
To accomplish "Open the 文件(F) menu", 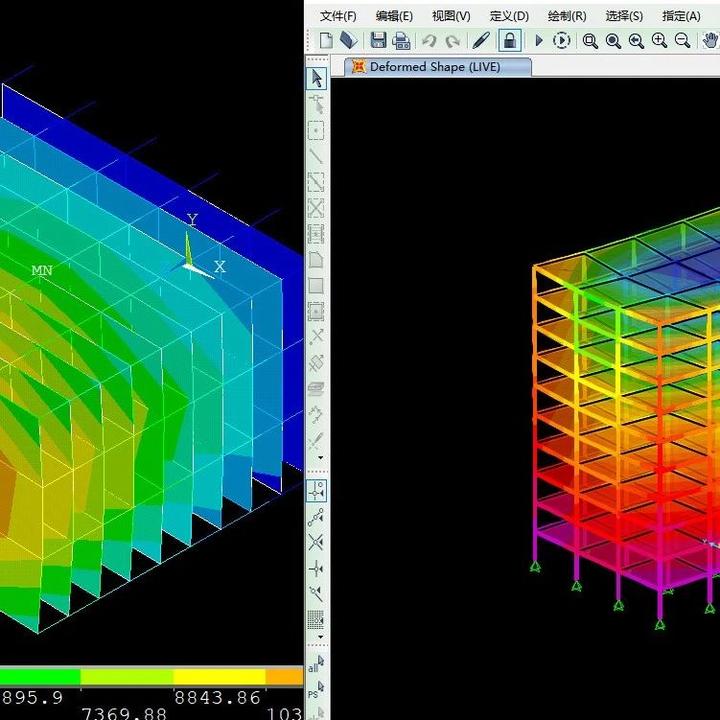I will pyautogui.click(x=338, y=16).
